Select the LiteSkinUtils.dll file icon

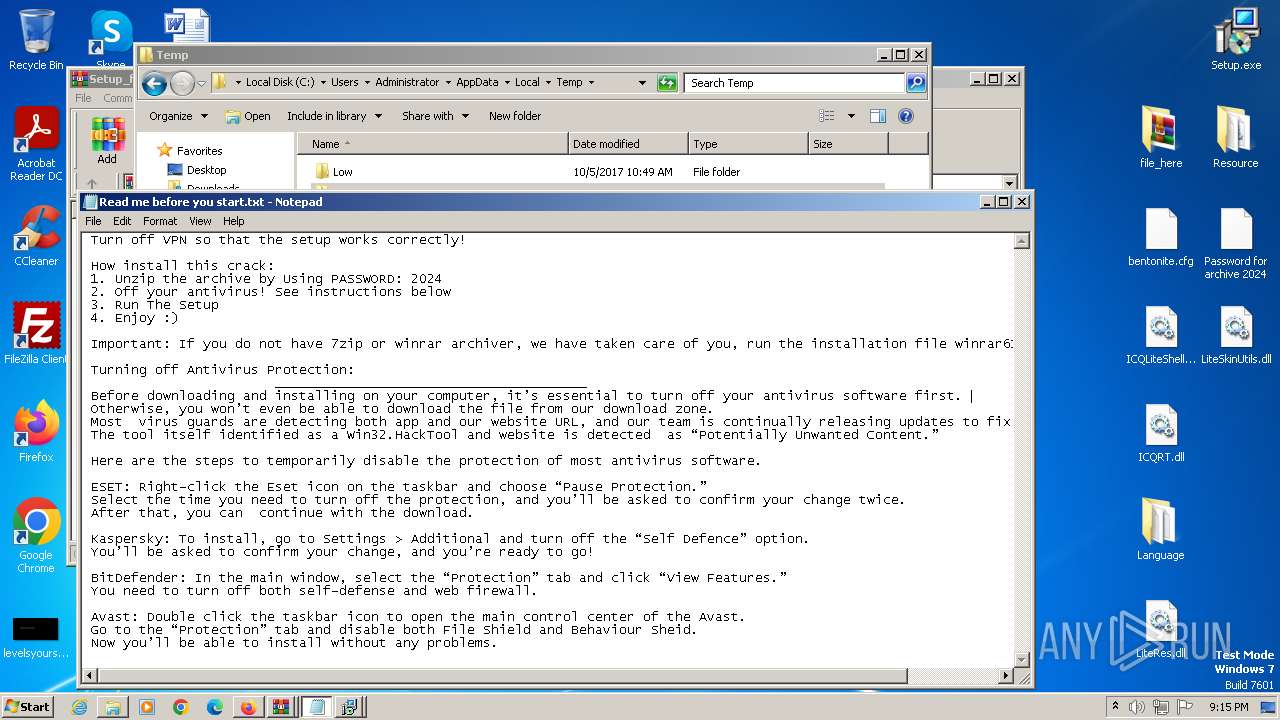click(x=1236, y=335)
